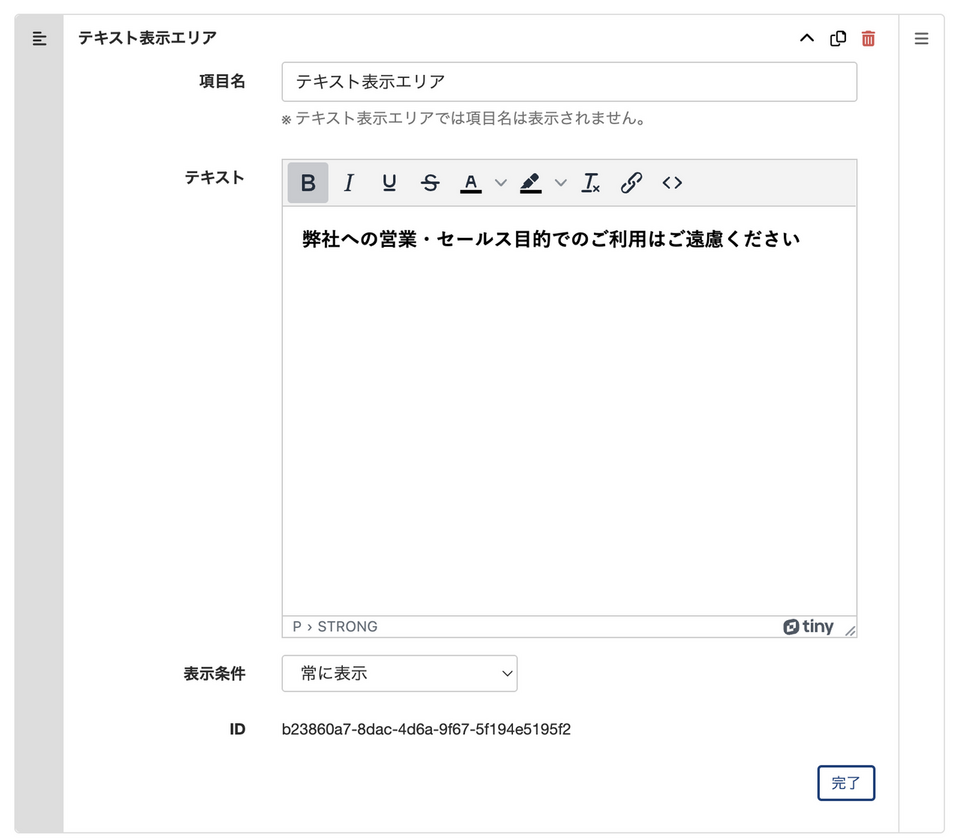Insert a link with the chain icon
The width and height of the screenshot is (960, 840).
tap(631, 183)
